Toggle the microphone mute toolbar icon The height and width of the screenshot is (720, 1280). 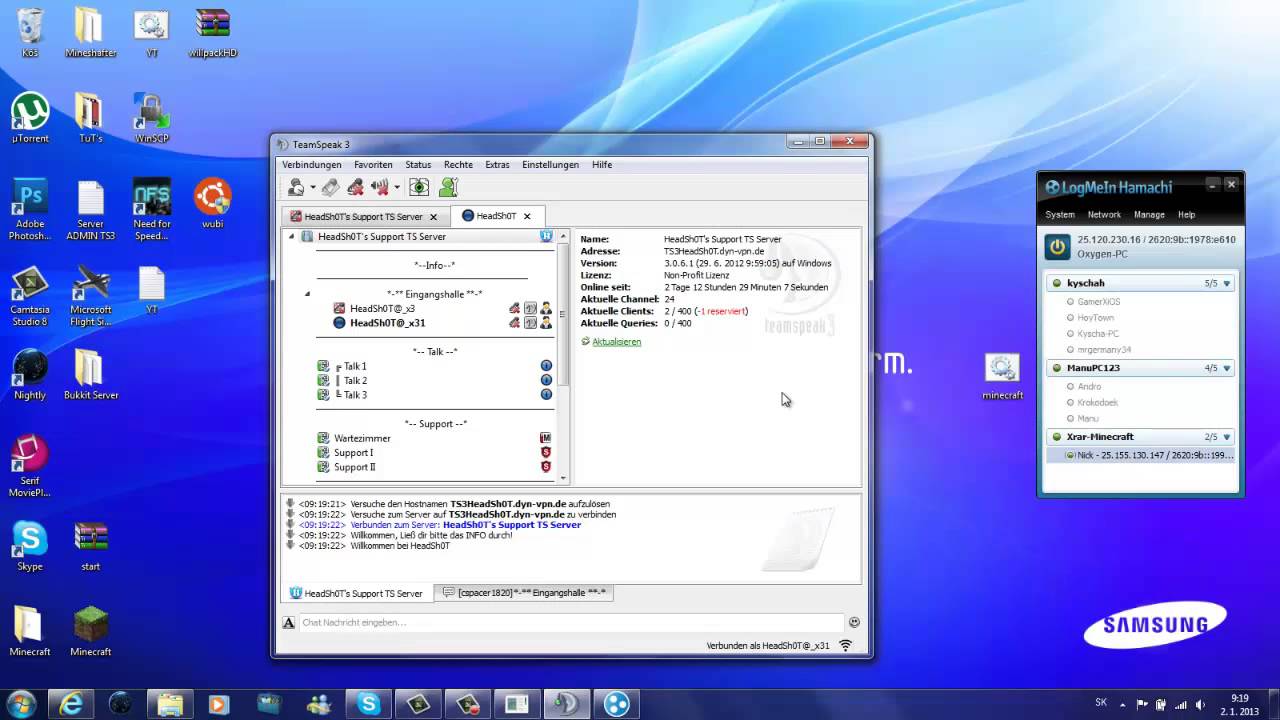click(x=355, y=187)
